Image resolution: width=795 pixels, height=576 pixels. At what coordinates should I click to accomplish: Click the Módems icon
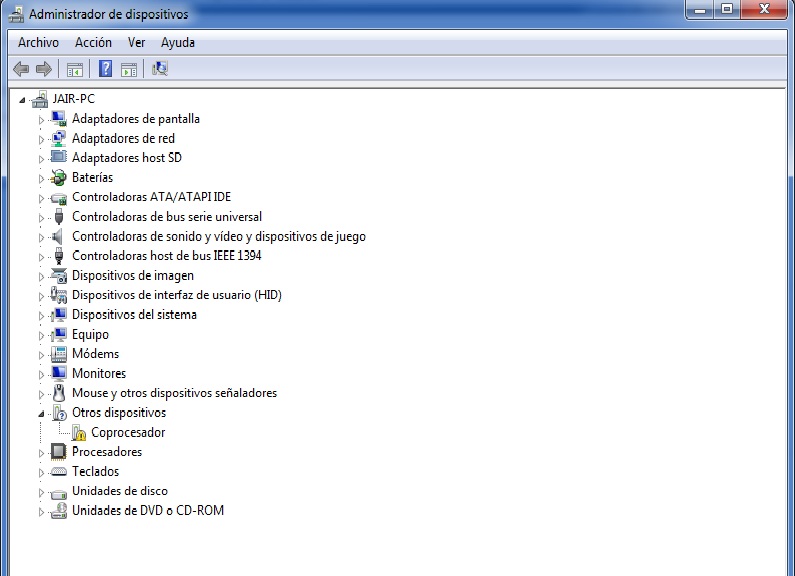click(59, 354)
